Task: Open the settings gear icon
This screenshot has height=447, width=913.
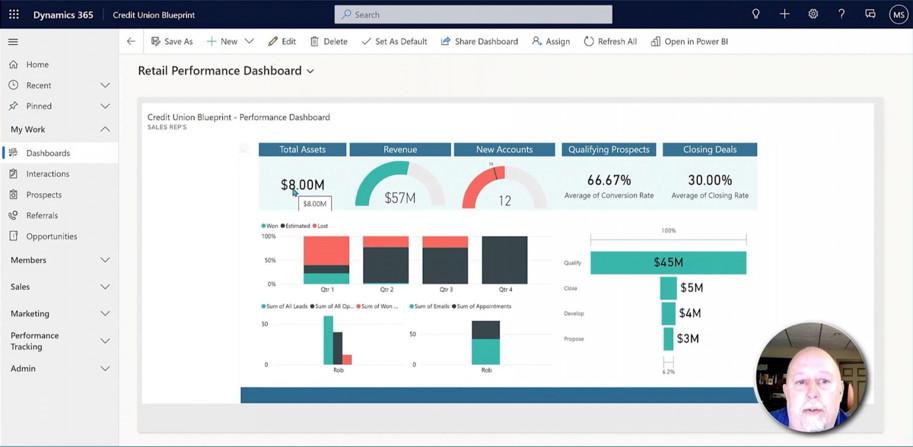Action: pos(813,15)
